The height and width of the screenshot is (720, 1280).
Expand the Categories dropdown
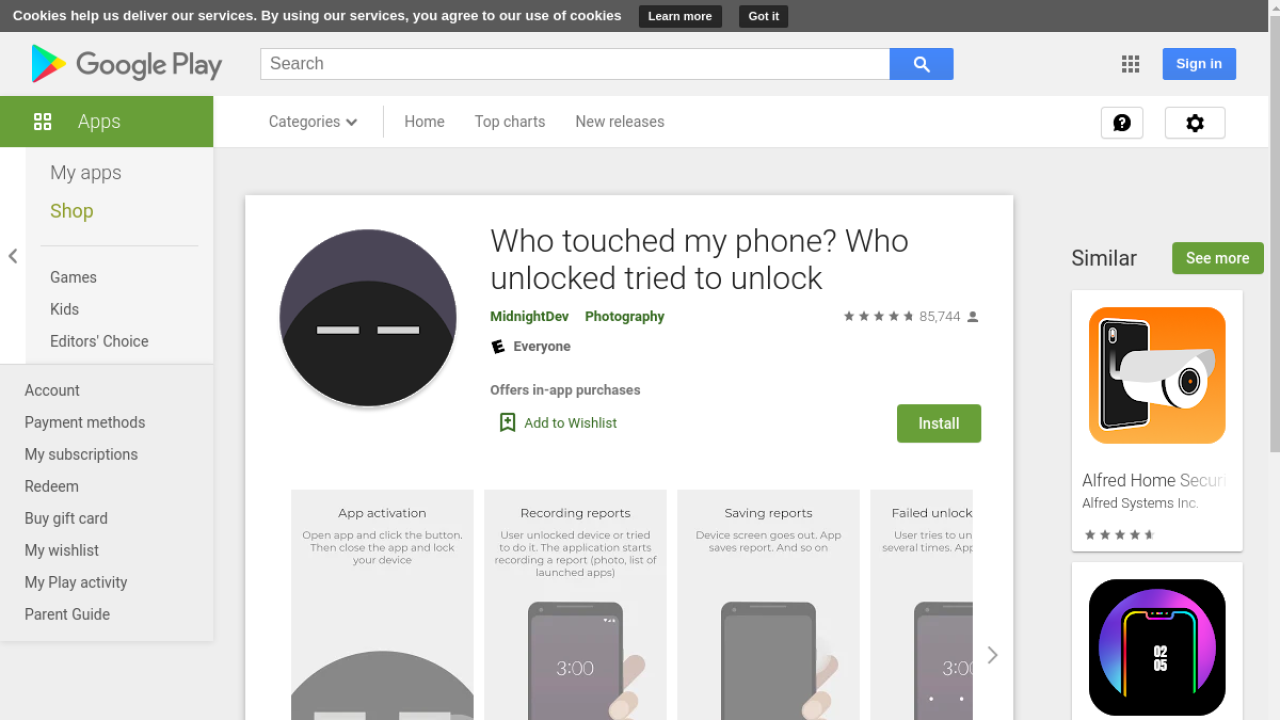312,122
